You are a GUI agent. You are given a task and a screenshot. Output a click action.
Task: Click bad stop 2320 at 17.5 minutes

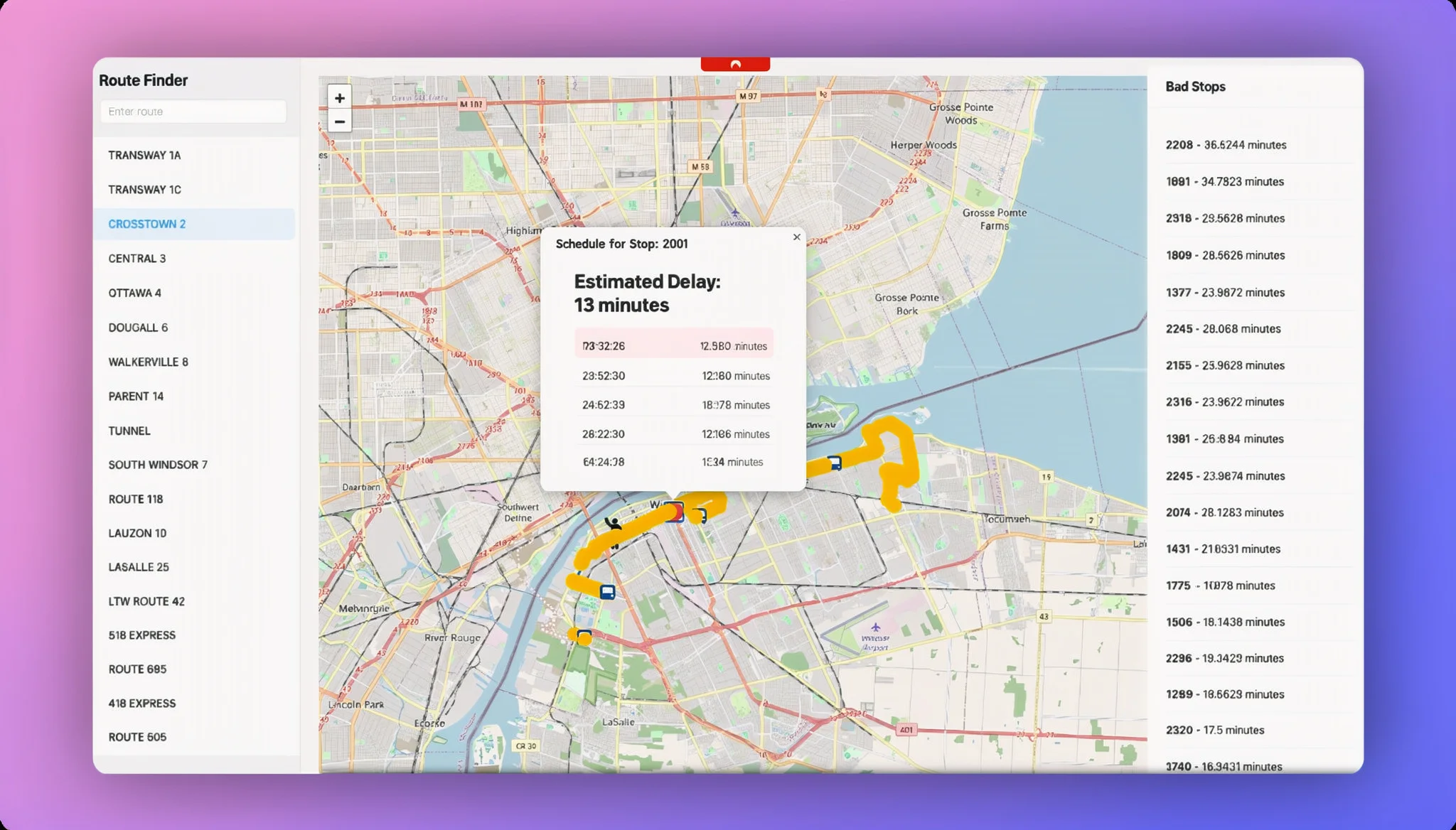(1214, 730)
